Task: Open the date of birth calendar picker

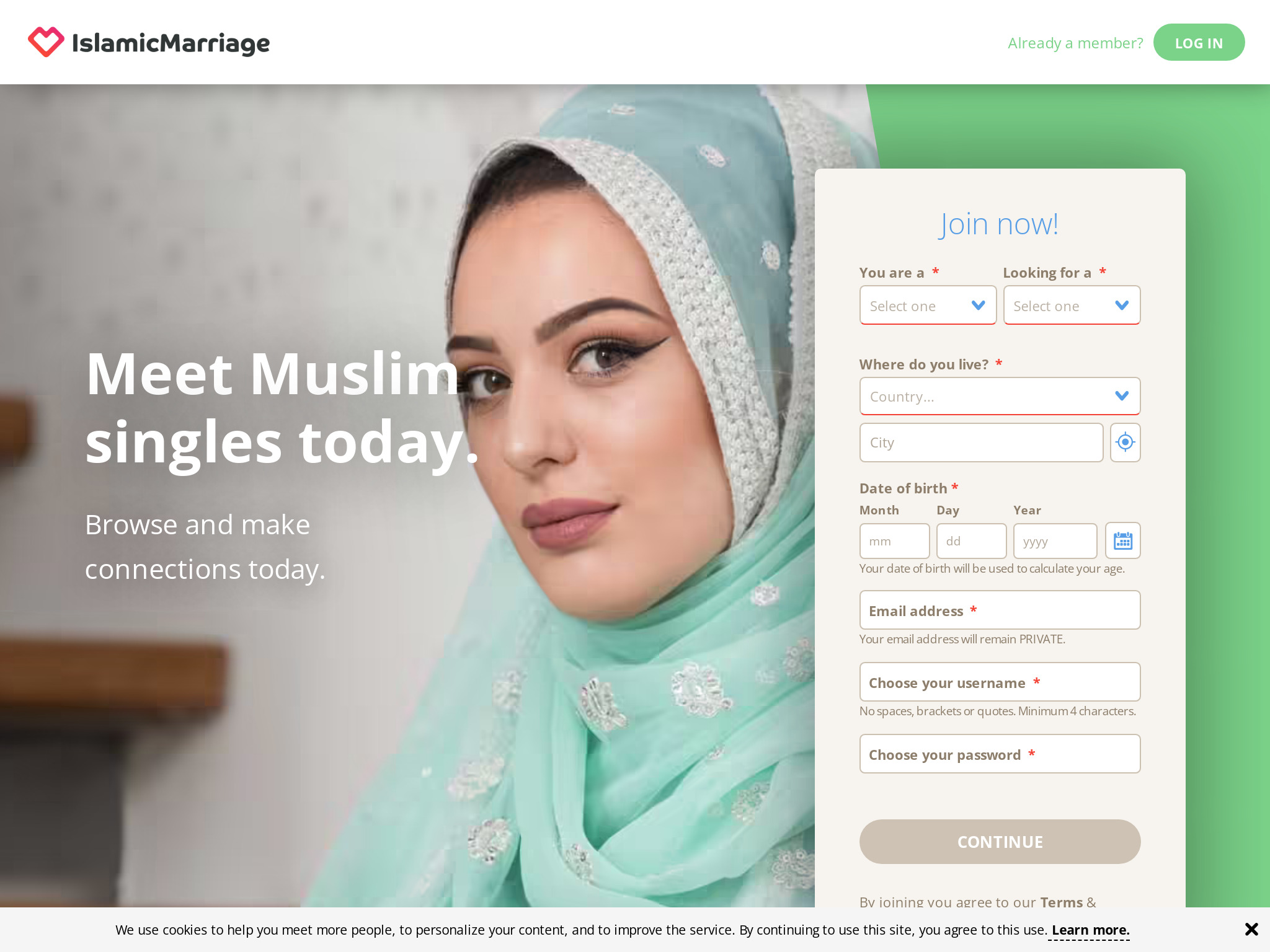Action: click(1123, 540)
